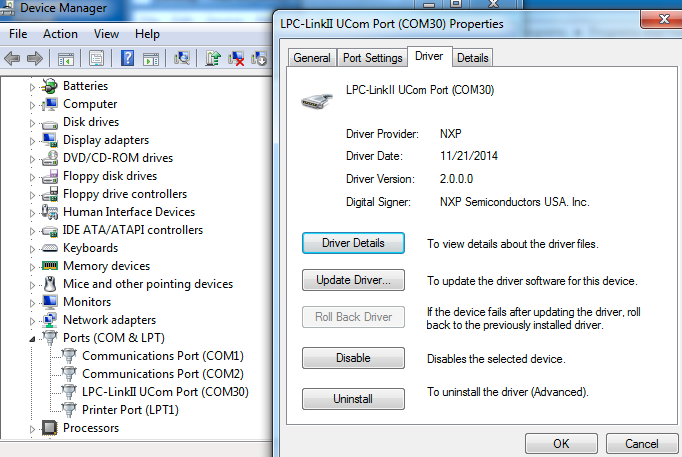The image size is (682, 457).
Task: Open the Action menu
Action: pos(60,34)
